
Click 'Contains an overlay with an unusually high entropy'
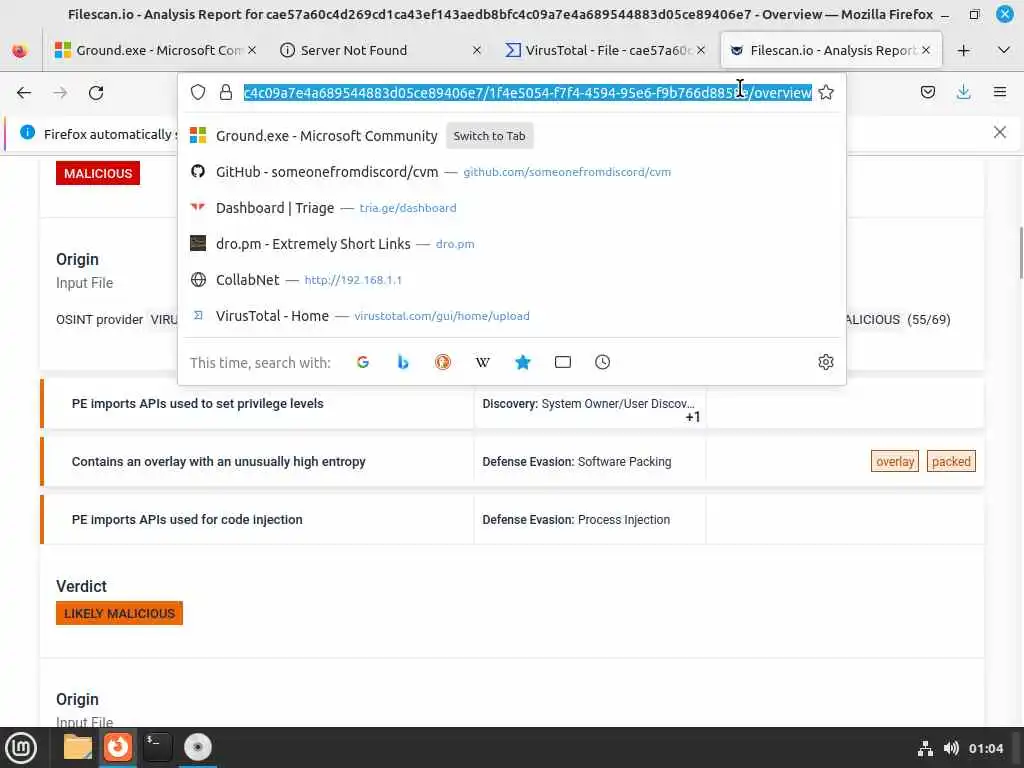coord(219,462)
